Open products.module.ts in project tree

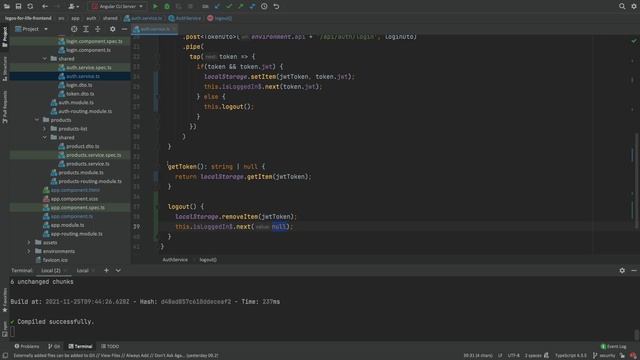81,173
